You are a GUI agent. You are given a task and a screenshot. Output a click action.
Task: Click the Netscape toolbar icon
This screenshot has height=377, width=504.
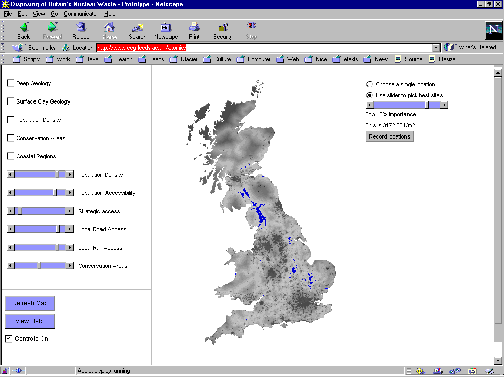point(166,27)
